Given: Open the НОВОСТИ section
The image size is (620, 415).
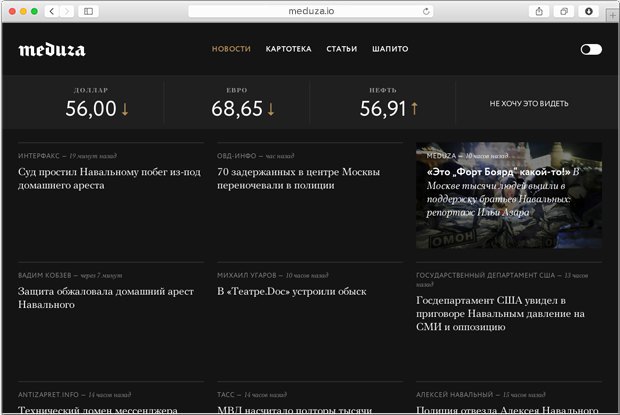Looking at the screenshot, I should pos(231,49).
